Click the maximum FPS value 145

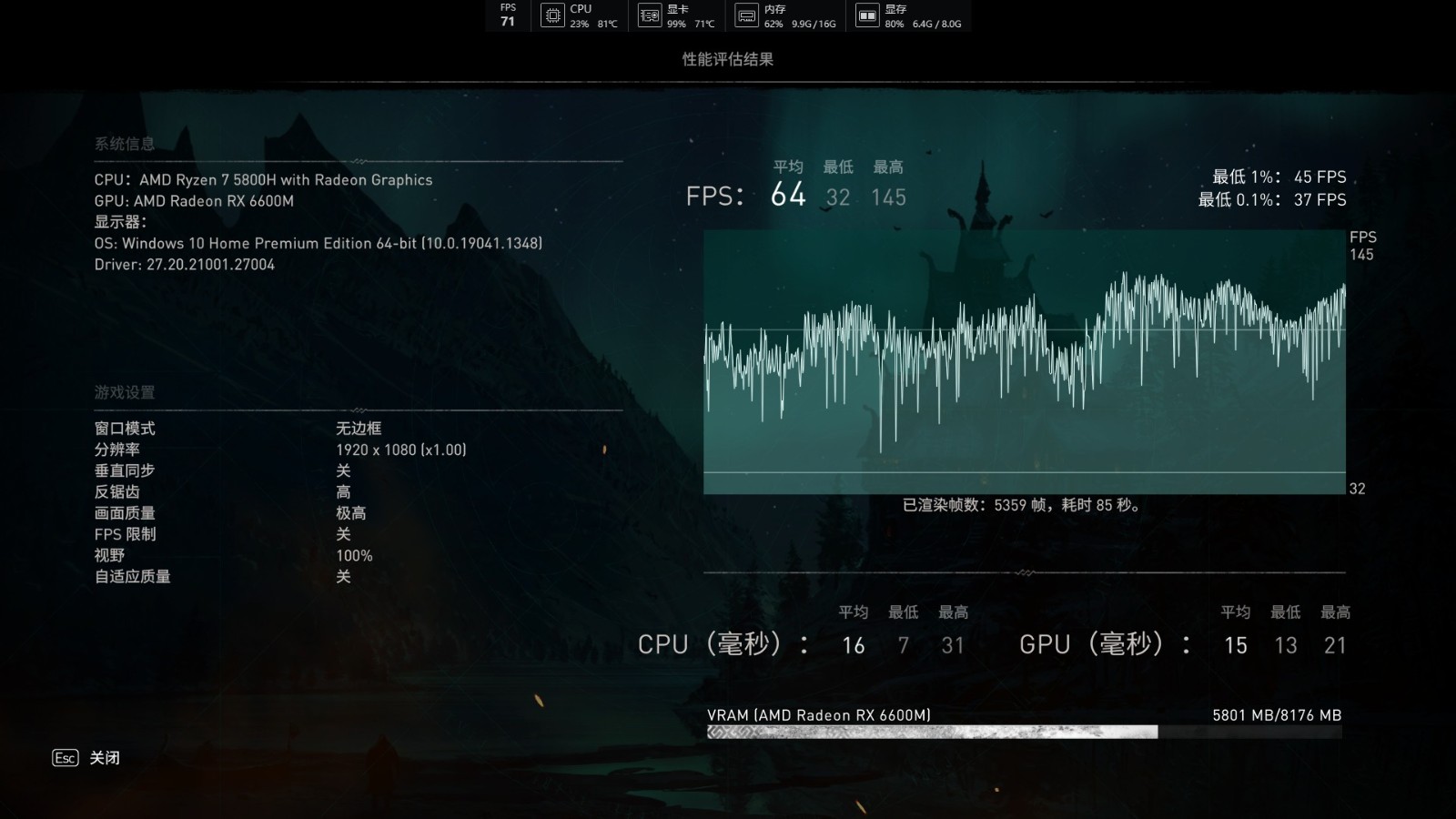point(889,197)
